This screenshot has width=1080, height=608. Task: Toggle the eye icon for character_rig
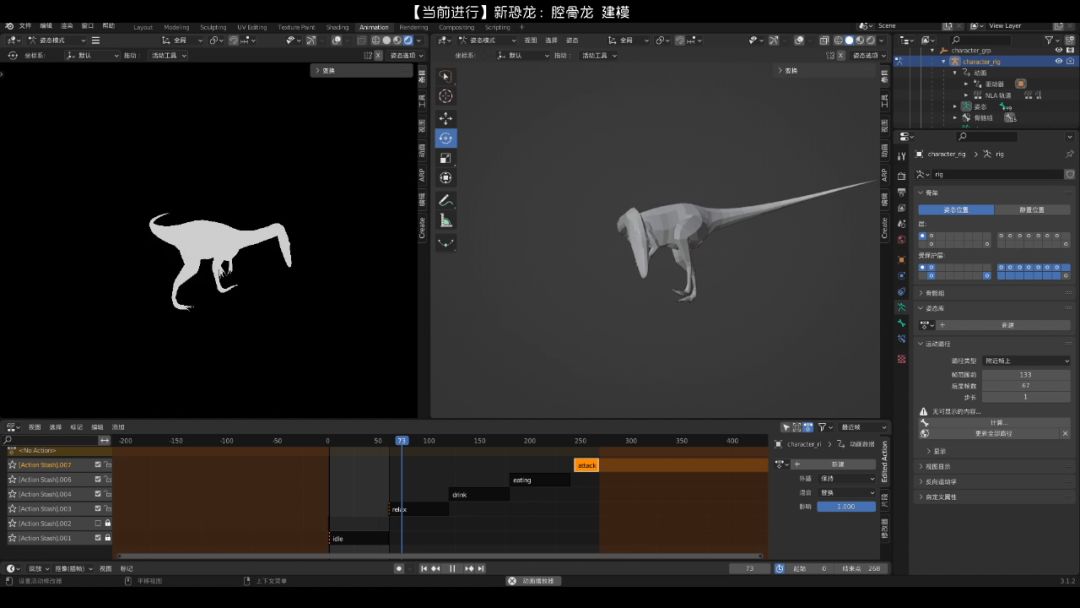1058,61
